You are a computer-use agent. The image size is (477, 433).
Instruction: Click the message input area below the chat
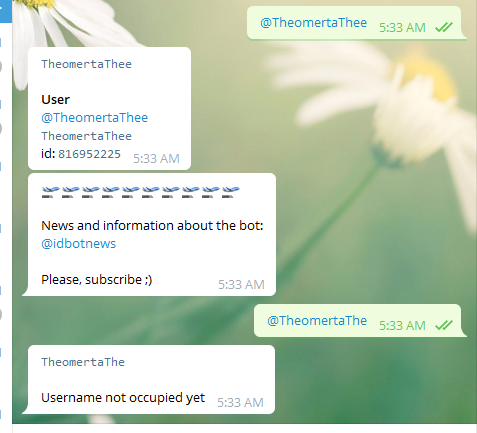[x=244, y=429]
